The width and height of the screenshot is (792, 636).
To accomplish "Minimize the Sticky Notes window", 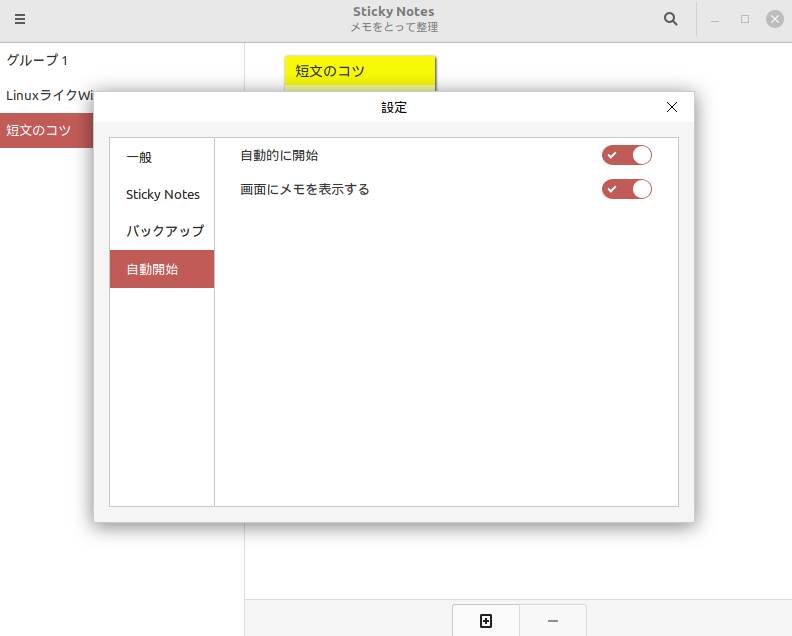I will click(715, 19).
